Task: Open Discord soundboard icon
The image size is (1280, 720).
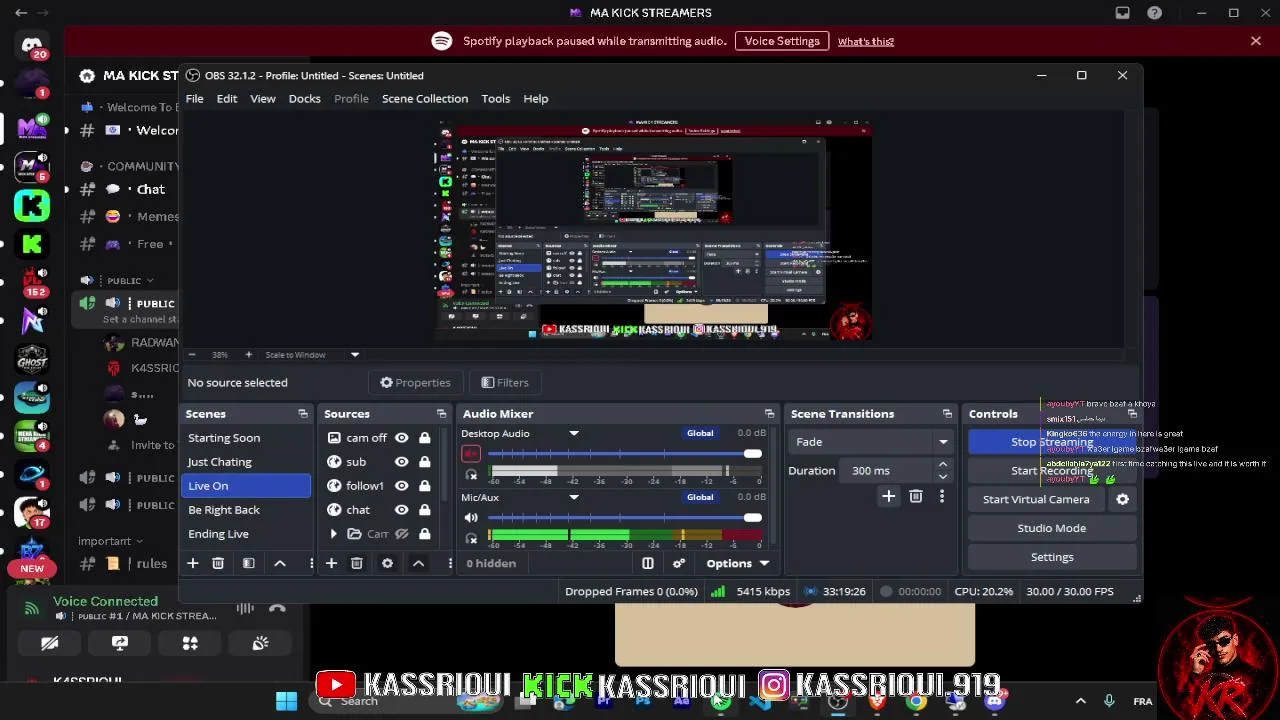Action: tap(260, 643)
